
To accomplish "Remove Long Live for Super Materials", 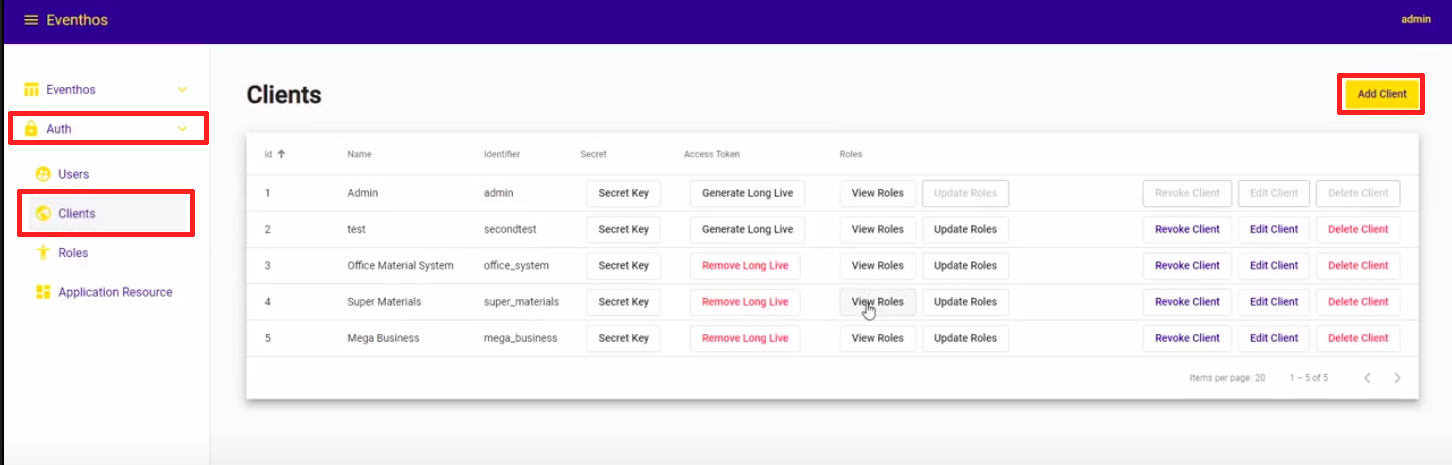I will [x=745, y=301].
